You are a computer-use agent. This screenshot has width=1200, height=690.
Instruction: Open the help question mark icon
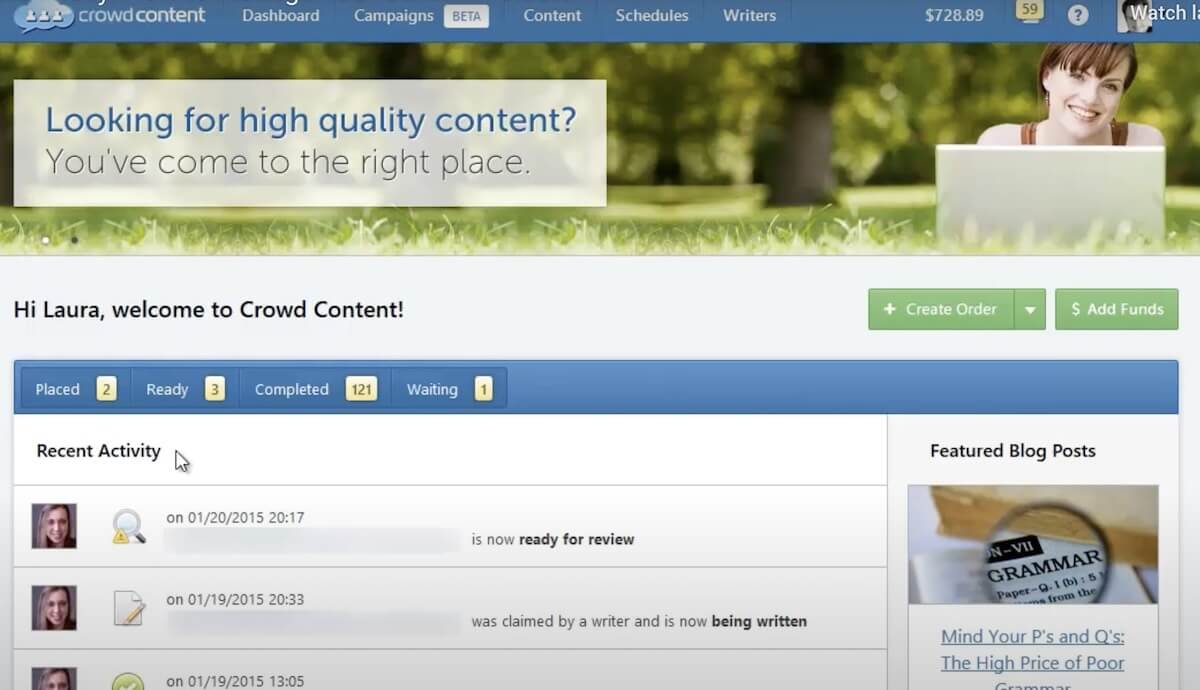tap(1078, 15)
